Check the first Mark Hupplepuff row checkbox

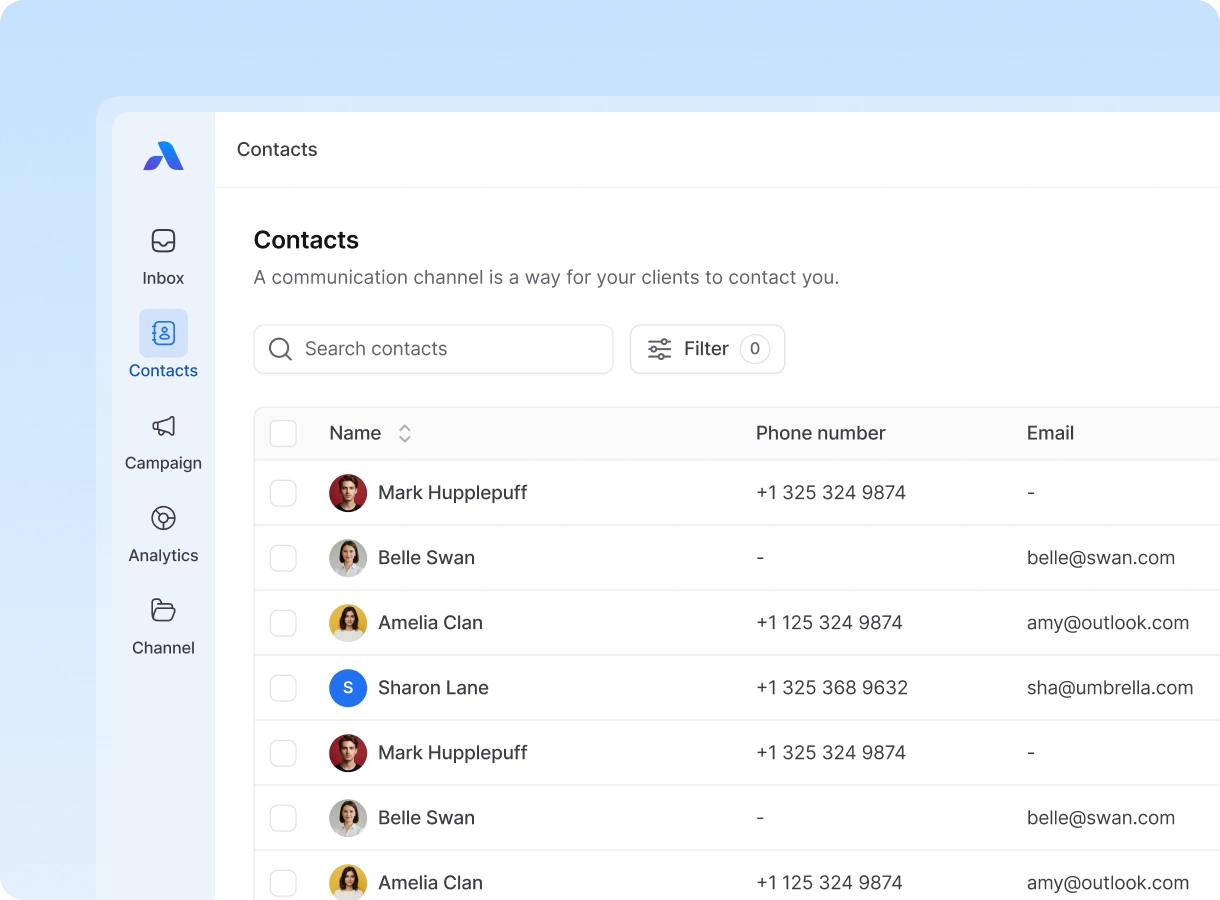pyautogui.click(x=283, y=493)
